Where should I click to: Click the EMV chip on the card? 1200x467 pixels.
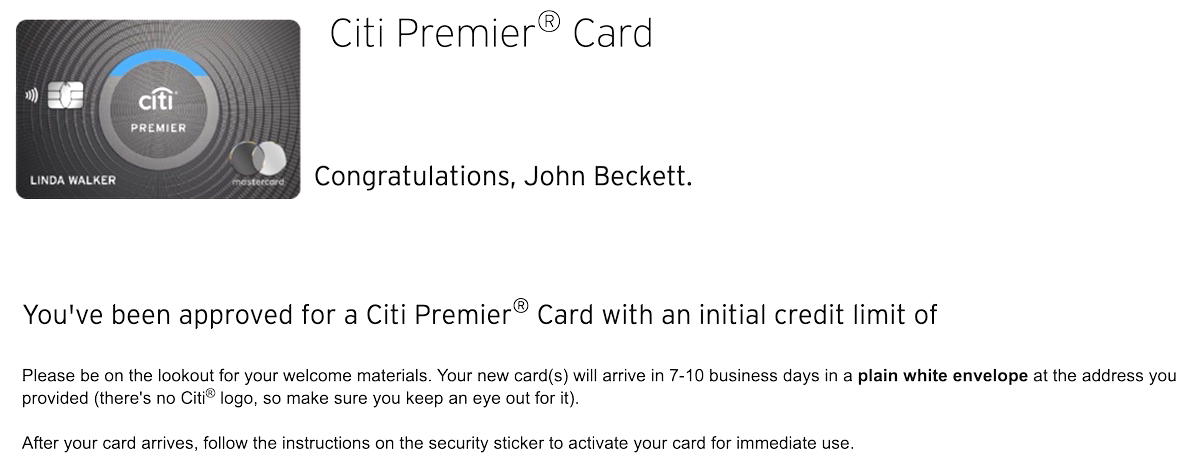[x=66, y=96]
